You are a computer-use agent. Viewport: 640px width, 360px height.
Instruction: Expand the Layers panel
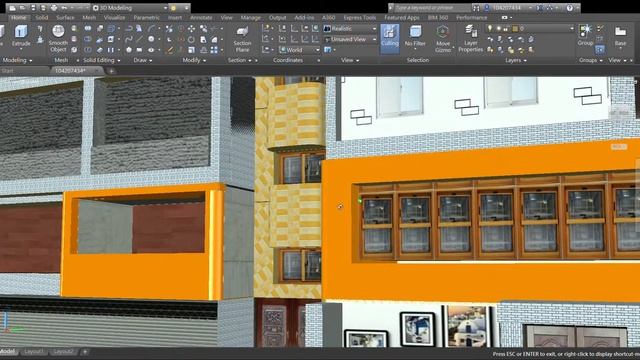[516, 60]
